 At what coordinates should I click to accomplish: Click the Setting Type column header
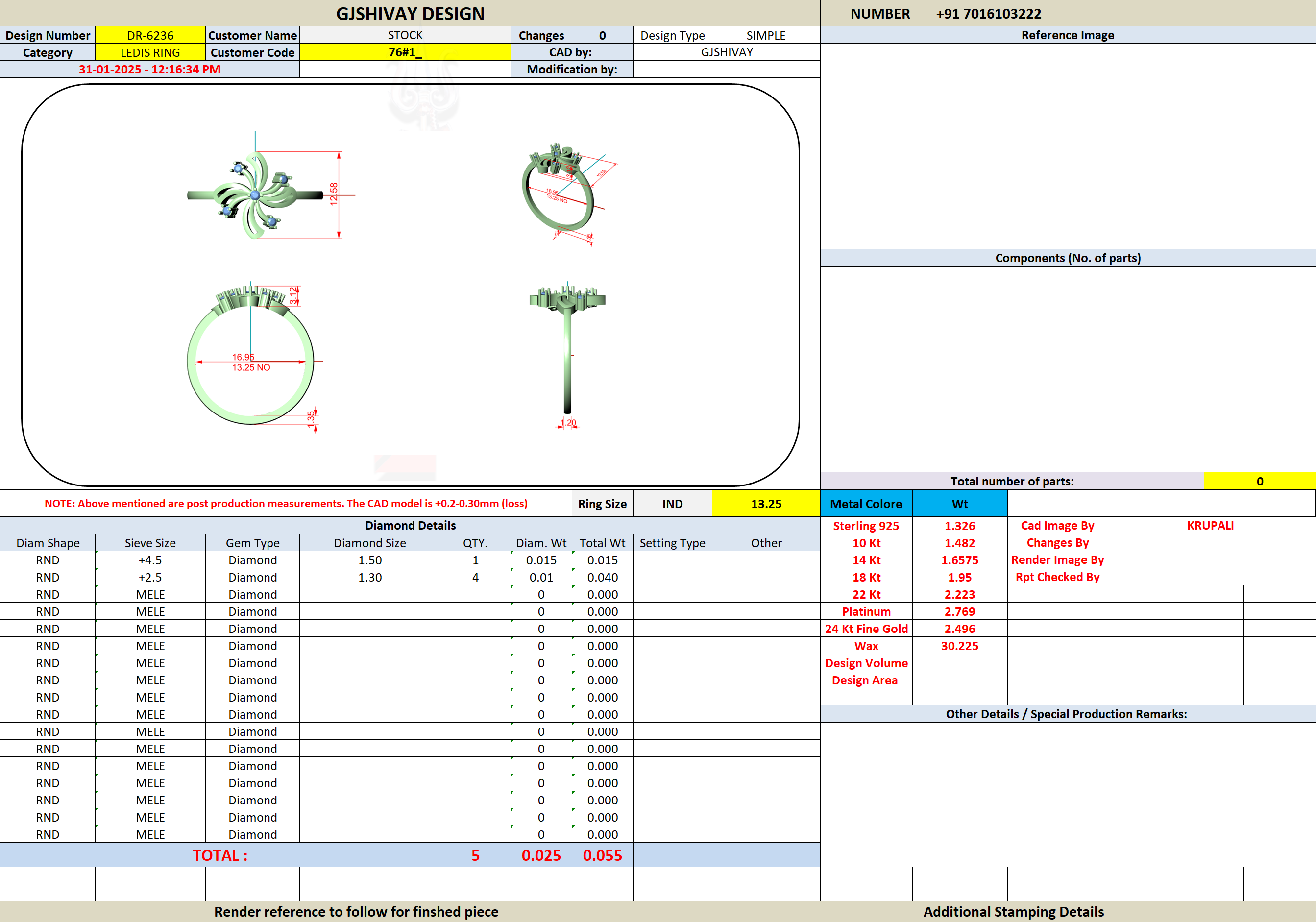click(672, 543)
